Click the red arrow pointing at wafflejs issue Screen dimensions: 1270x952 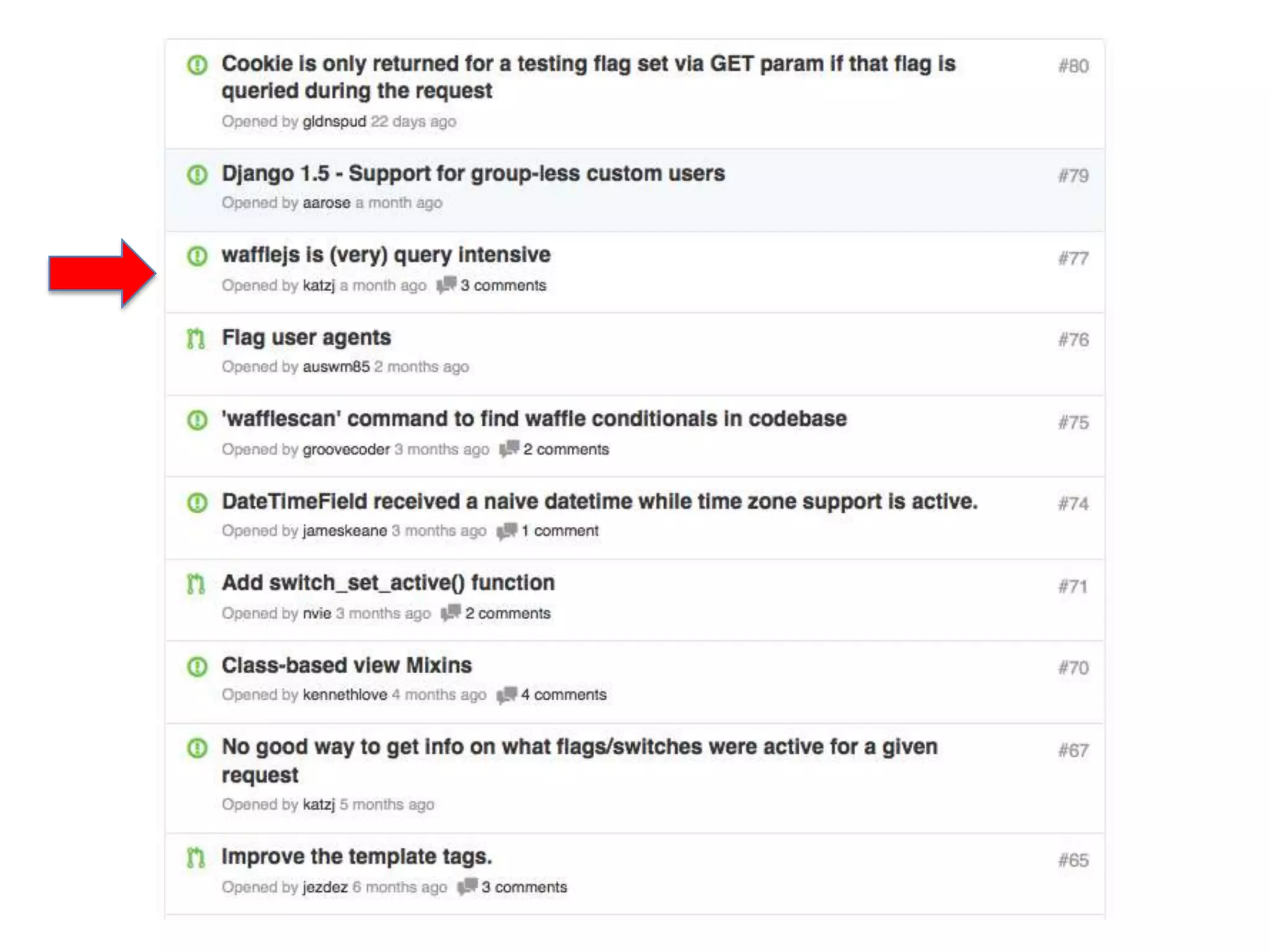pyautogui.click(x=102, y=273)
